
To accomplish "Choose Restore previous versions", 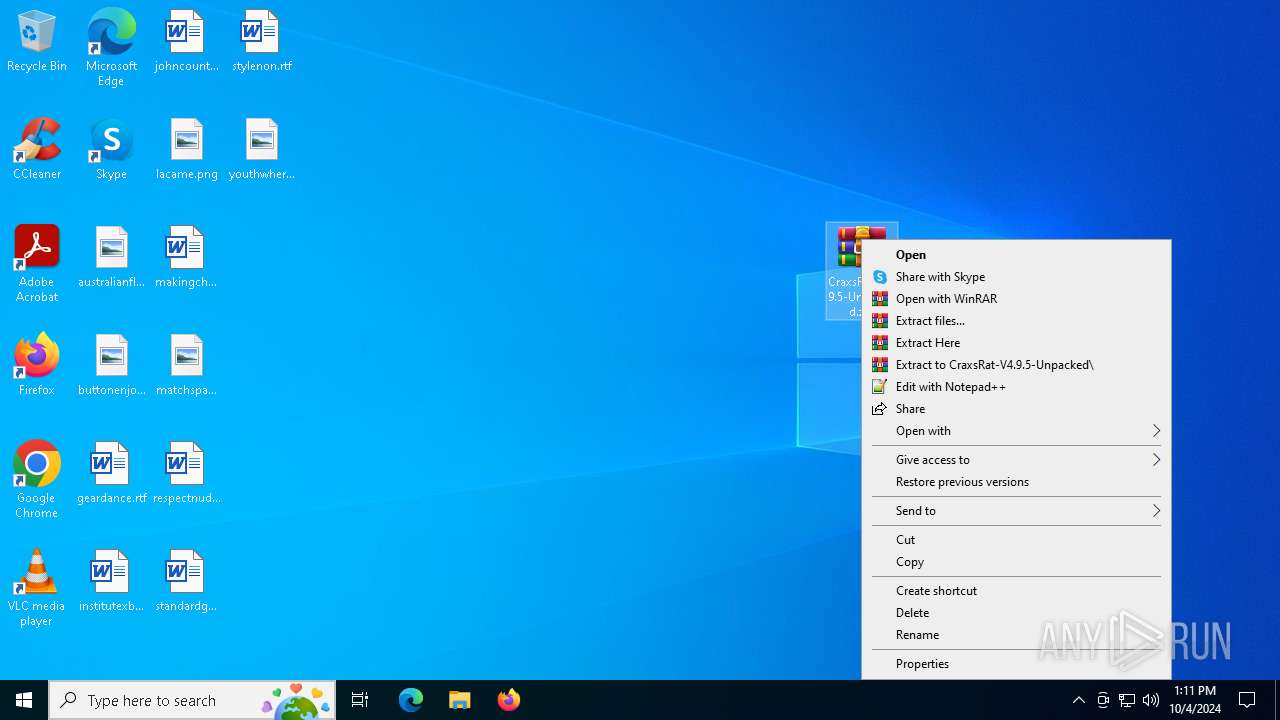I will [1016, 482].
